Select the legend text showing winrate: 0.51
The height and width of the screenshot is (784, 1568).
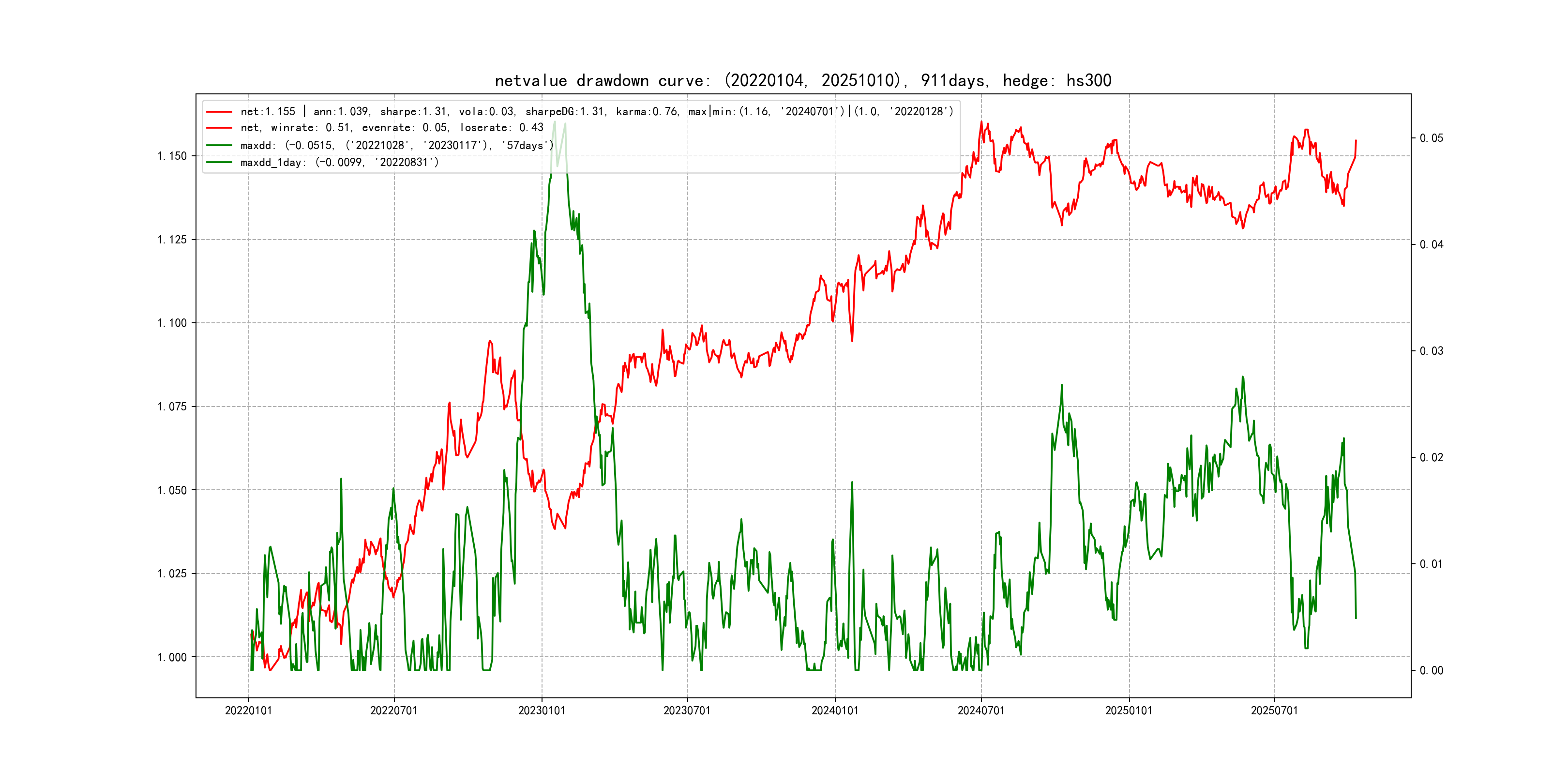click(x=392, y=128)
